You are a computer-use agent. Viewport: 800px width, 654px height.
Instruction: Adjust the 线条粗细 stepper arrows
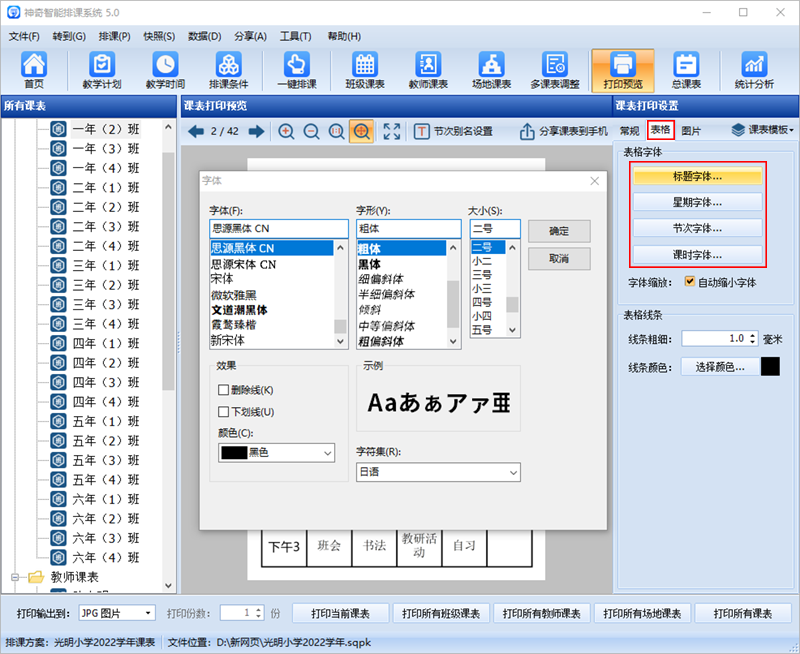[x=753, y=339]
